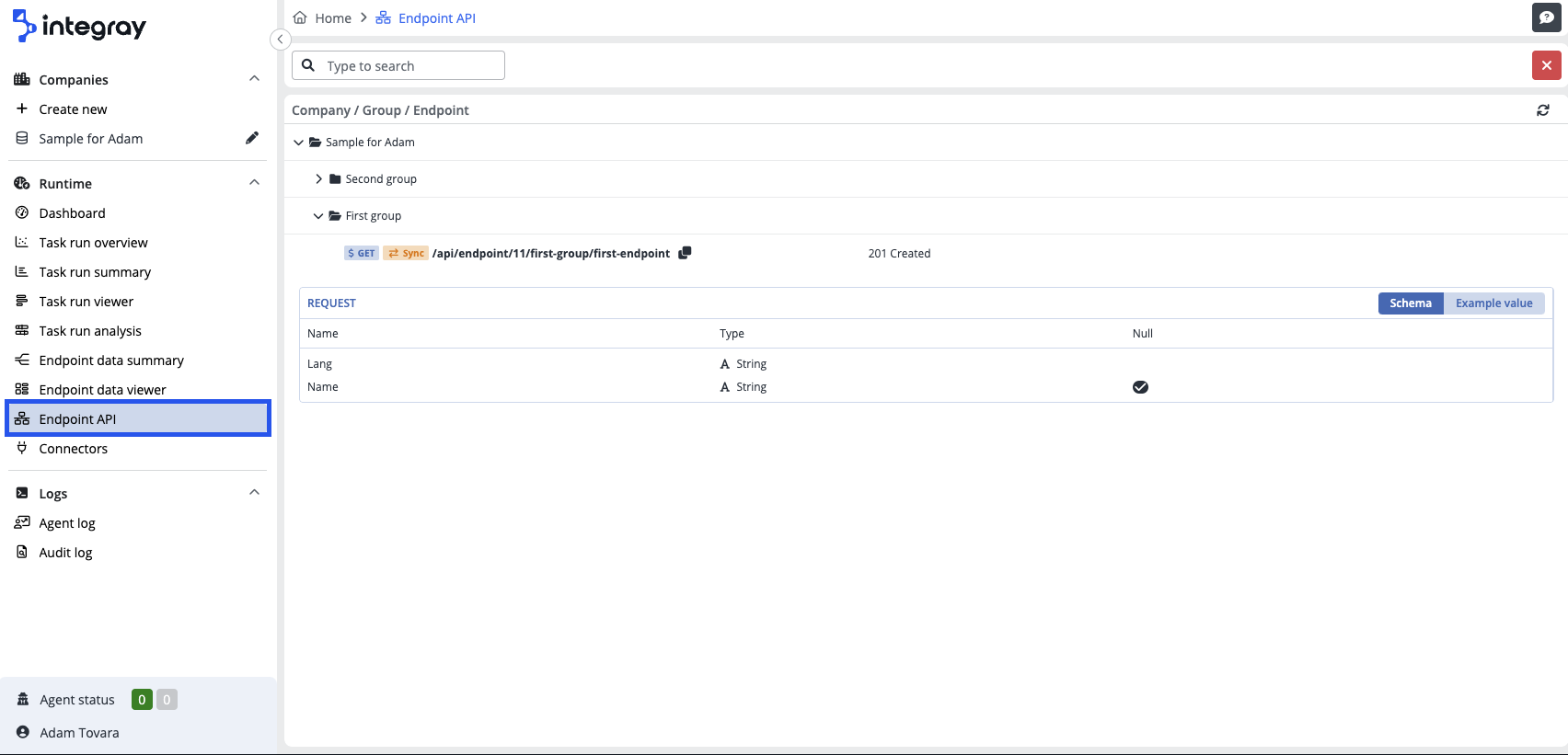Click the integray logo
1568x755 pixels.
pos(79,27)
